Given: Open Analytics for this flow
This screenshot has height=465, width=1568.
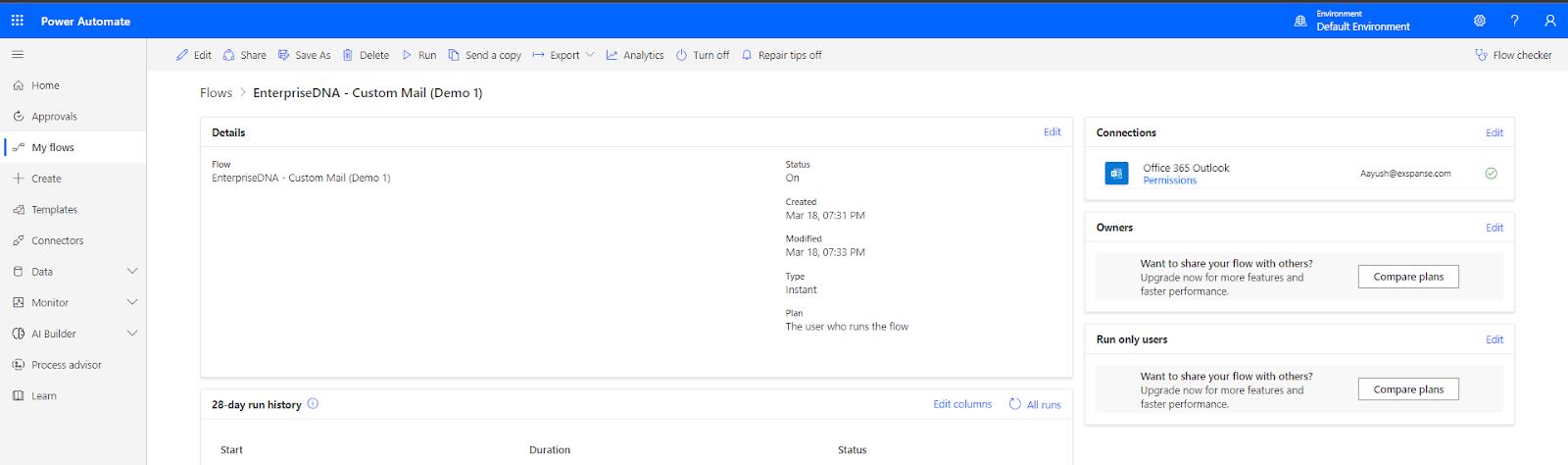Looking at the screenshot, I should pos(635,55).
